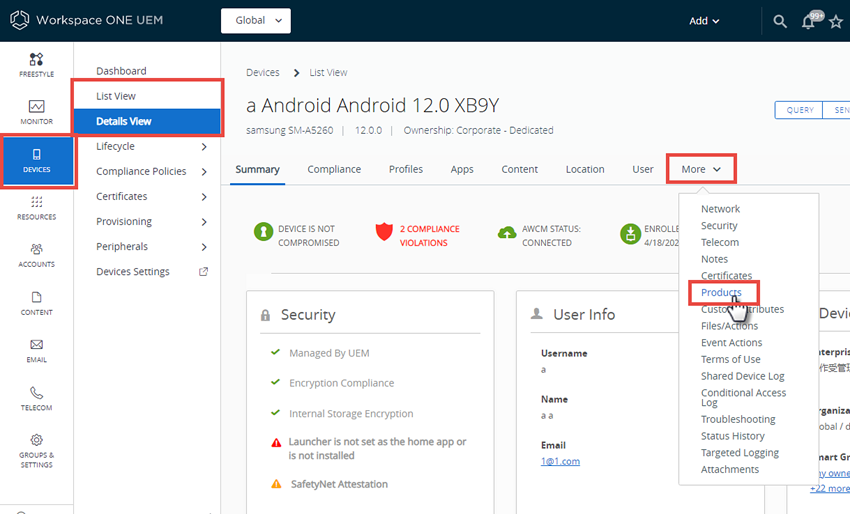Choose Security in the More menu
This screenshot has height=514, width=850.
719,226
